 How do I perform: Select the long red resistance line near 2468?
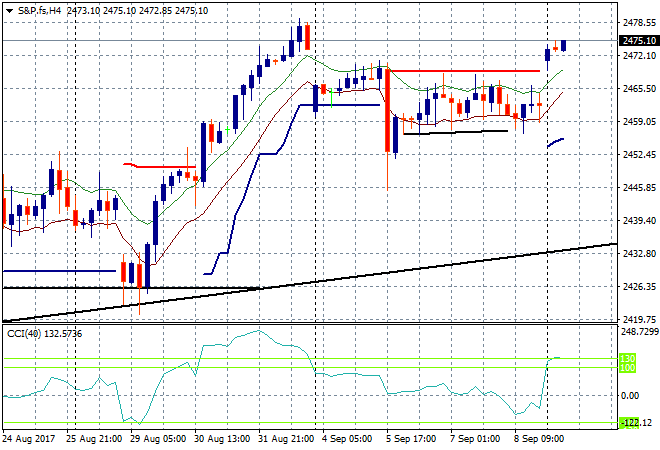464,71
